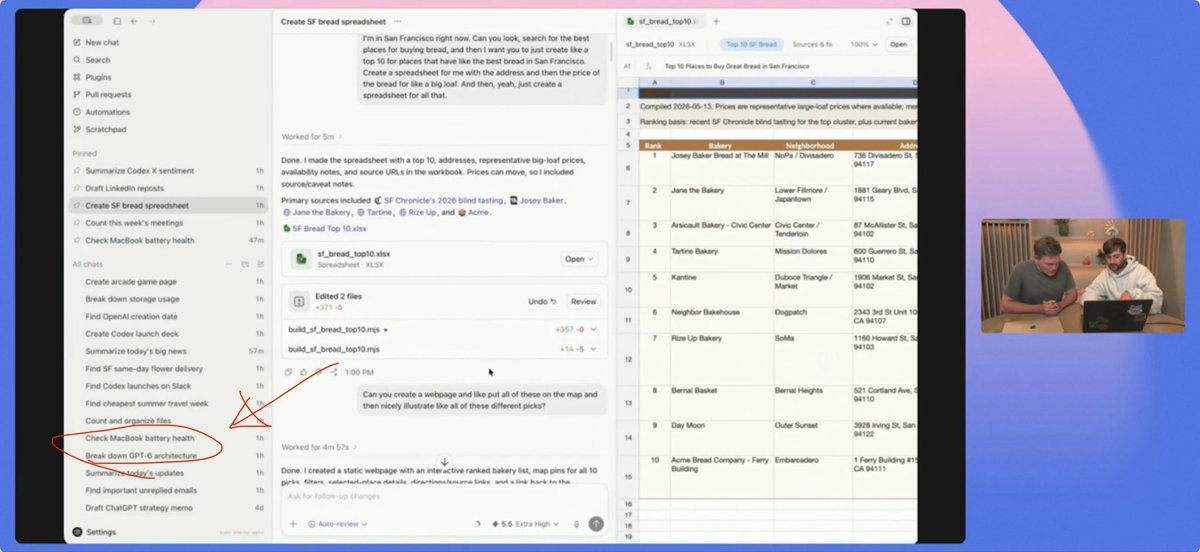Expand the preview panel to full size
Image resolution: width=1200 pixels, height=552 pixels.
pyautogui.click(x=889, y=21)
